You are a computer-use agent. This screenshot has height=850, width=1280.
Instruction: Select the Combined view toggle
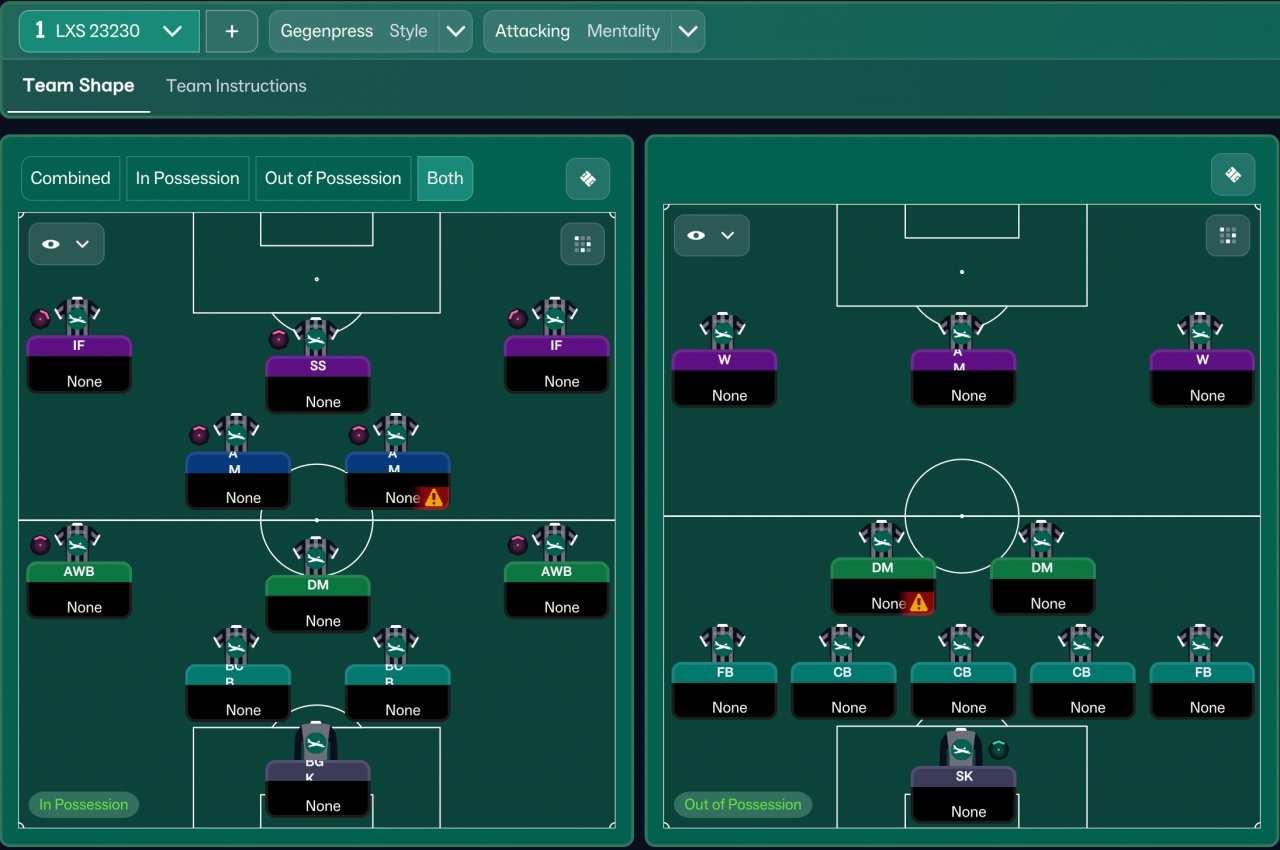70,178
